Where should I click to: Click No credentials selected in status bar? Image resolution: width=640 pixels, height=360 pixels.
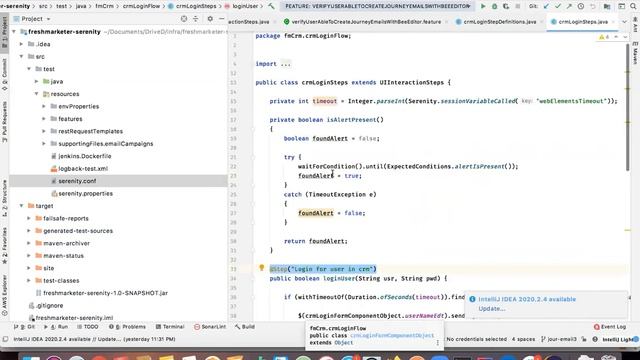click(x=476, y=339)
